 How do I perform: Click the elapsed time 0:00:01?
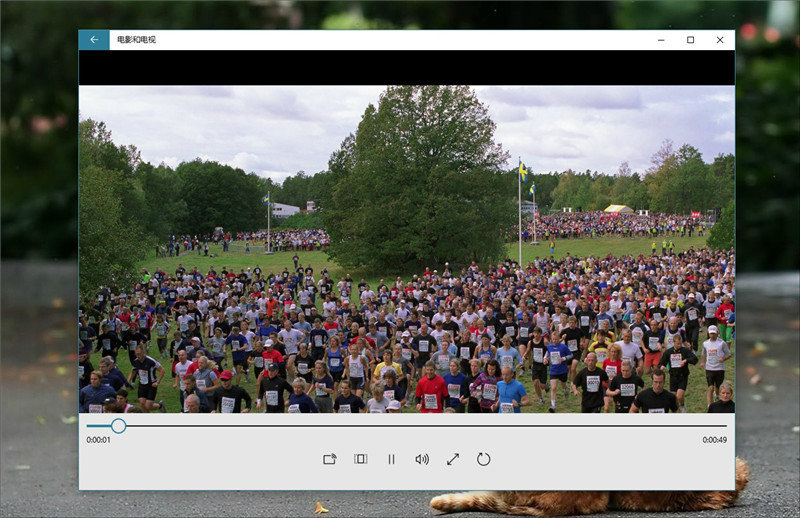point(98,440)
